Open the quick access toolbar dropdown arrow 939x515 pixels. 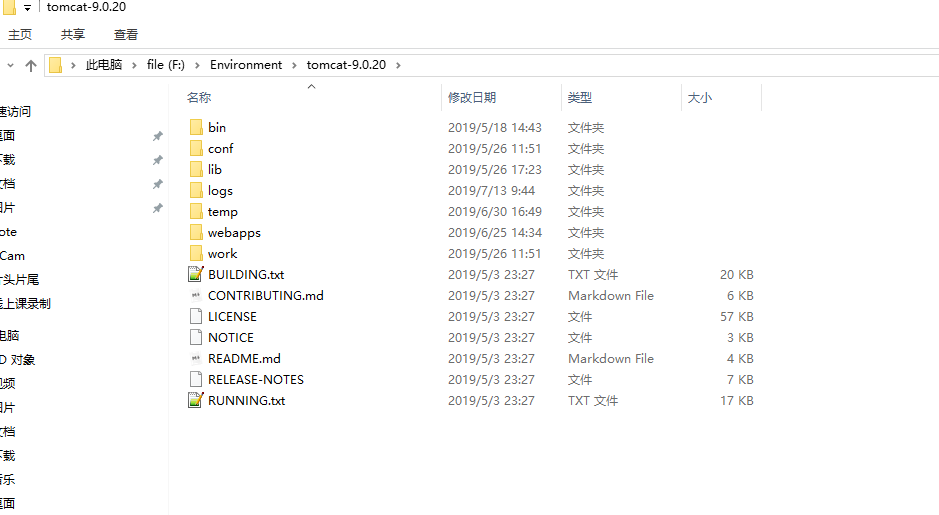[x=28, y=8]
